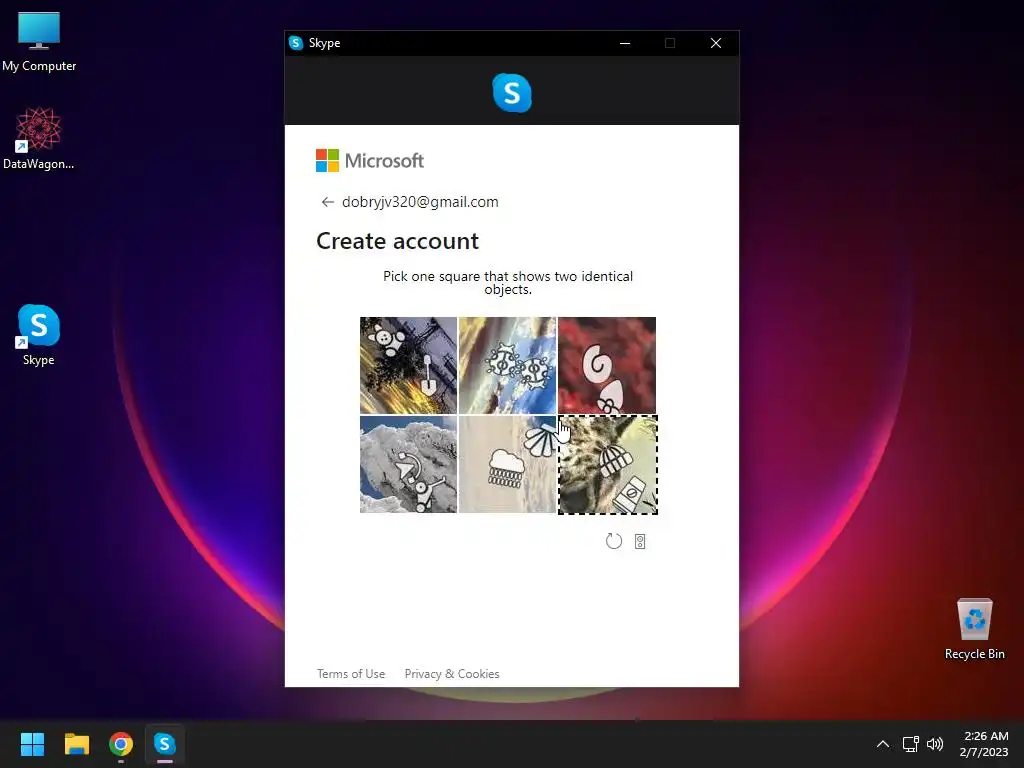
Task: Go back using arrow beside the email address
Action: tap(327, 202)
